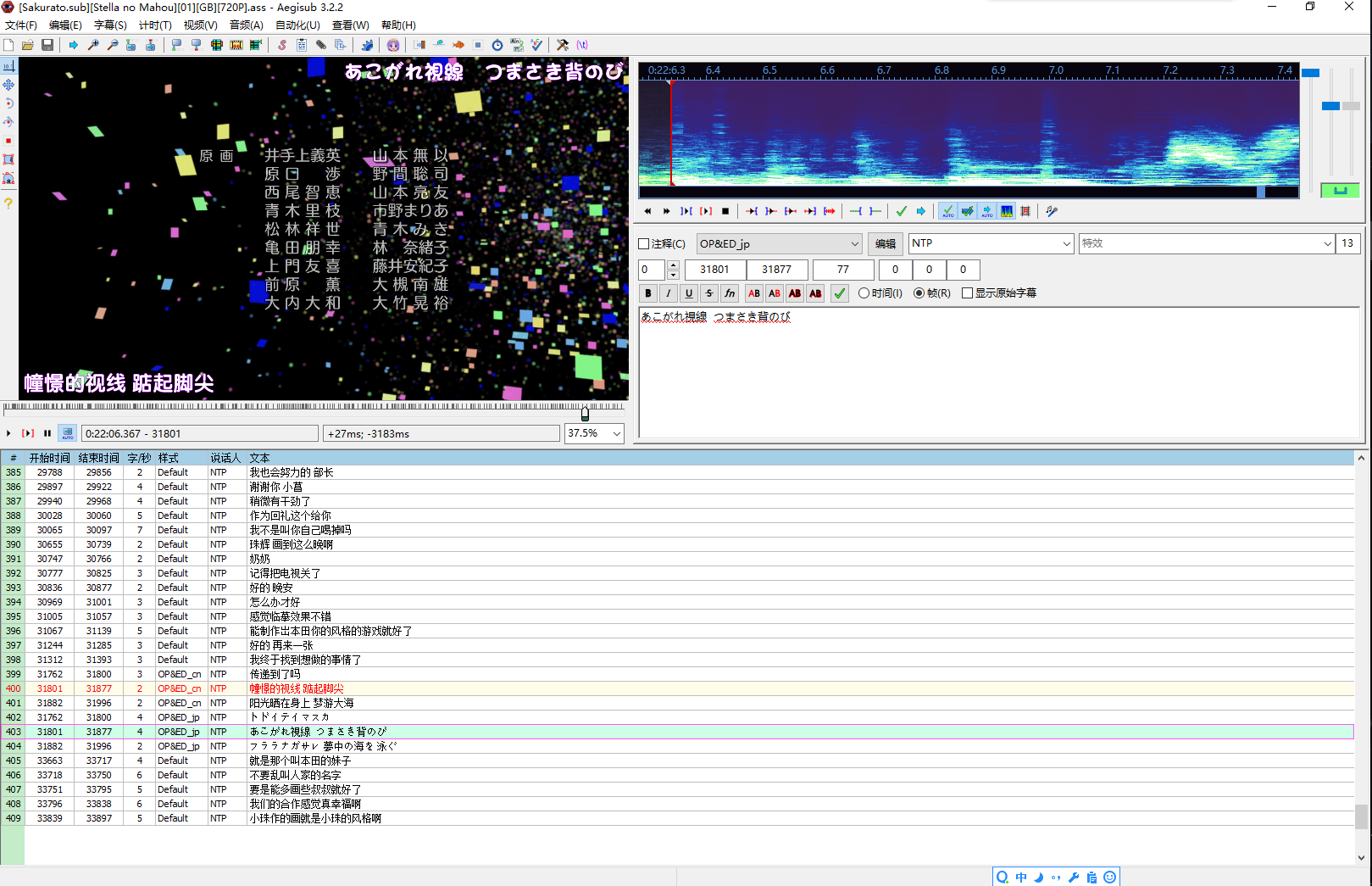Open the Translation Assistant fish icon
This screenshot has height=886, width=1372.
tap(458, 45)
